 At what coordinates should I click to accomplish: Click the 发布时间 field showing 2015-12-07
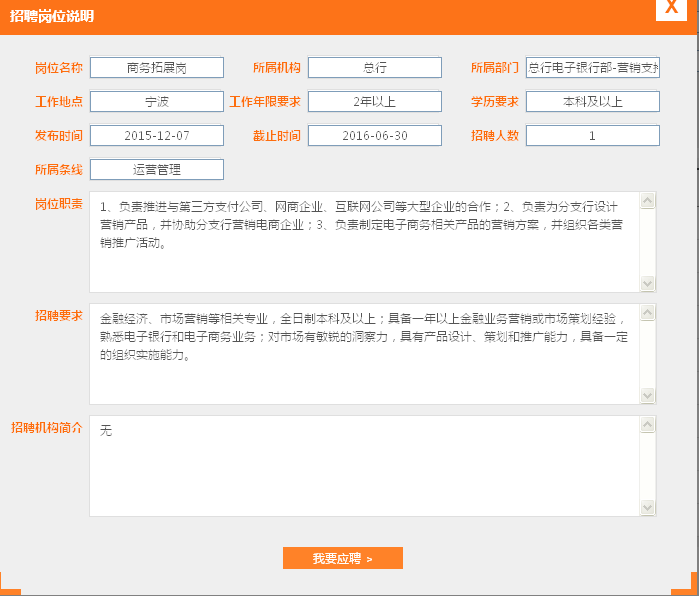[x=157, y=136]
